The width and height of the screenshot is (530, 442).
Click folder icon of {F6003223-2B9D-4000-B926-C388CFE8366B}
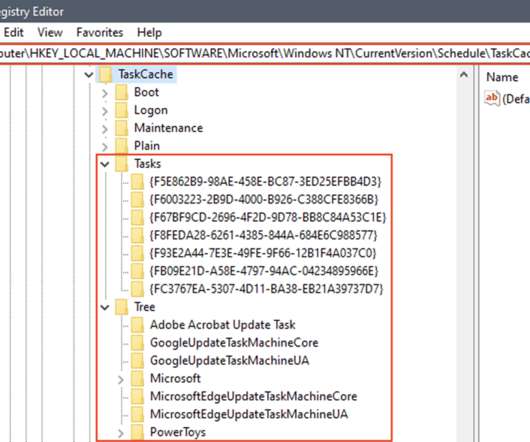pyautogui.click(x=137, y=200)
